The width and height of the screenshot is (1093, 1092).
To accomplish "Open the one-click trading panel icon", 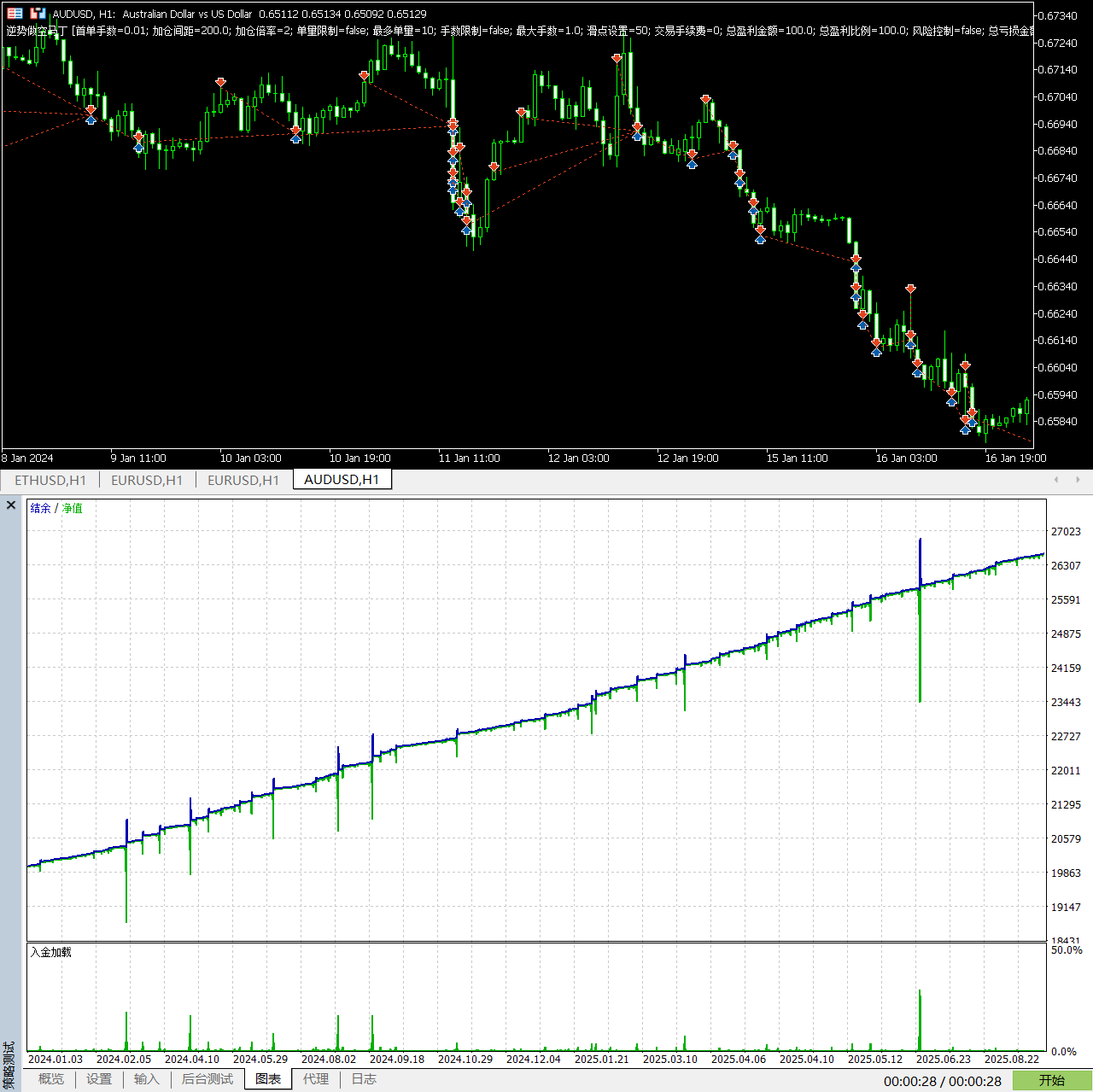I will pos(15,14).
